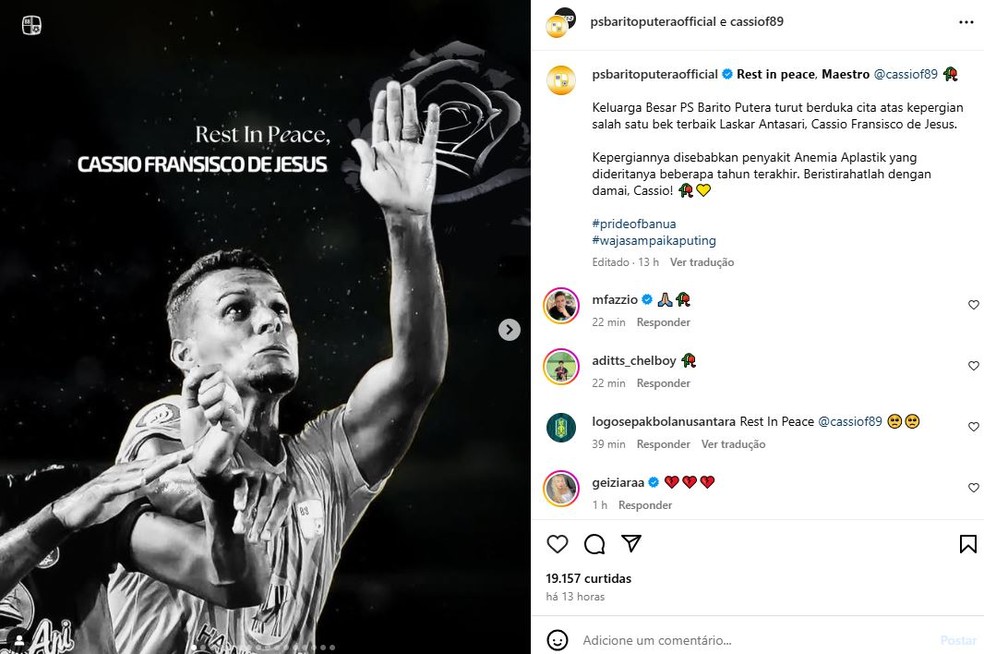This screenshot has height=654, width=984.
Task: Toggle like on mfazzio's comment
Action: [x=973, y=305]
